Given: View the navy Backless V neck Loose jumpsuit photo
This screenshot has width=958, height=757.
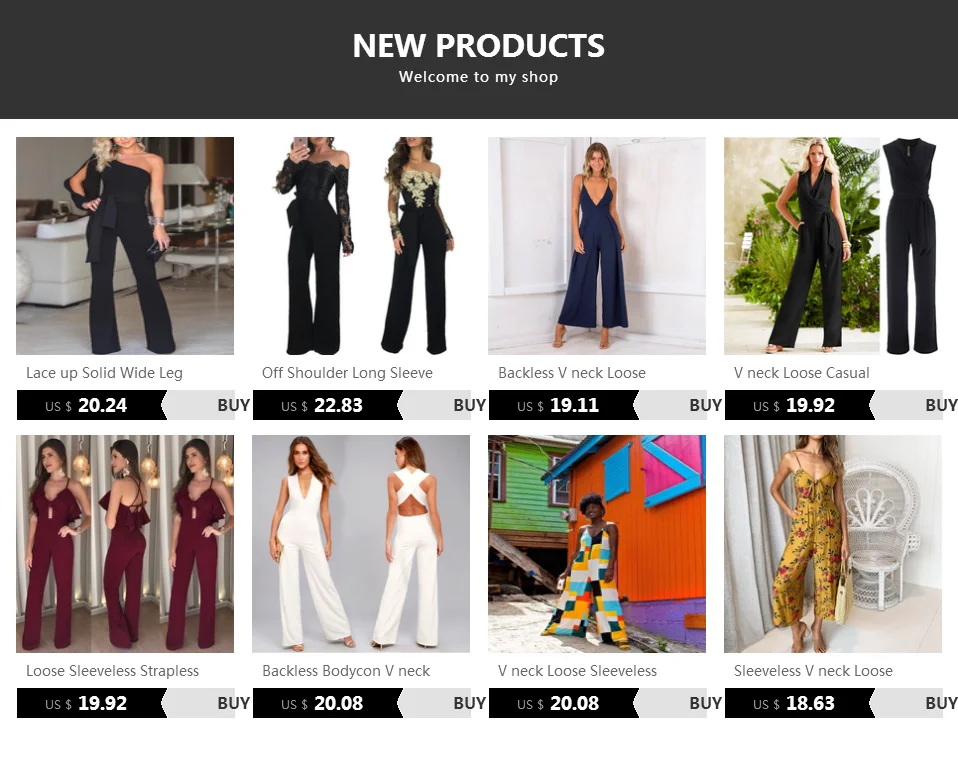Looking at the screenshot, I should click(597, 246).
